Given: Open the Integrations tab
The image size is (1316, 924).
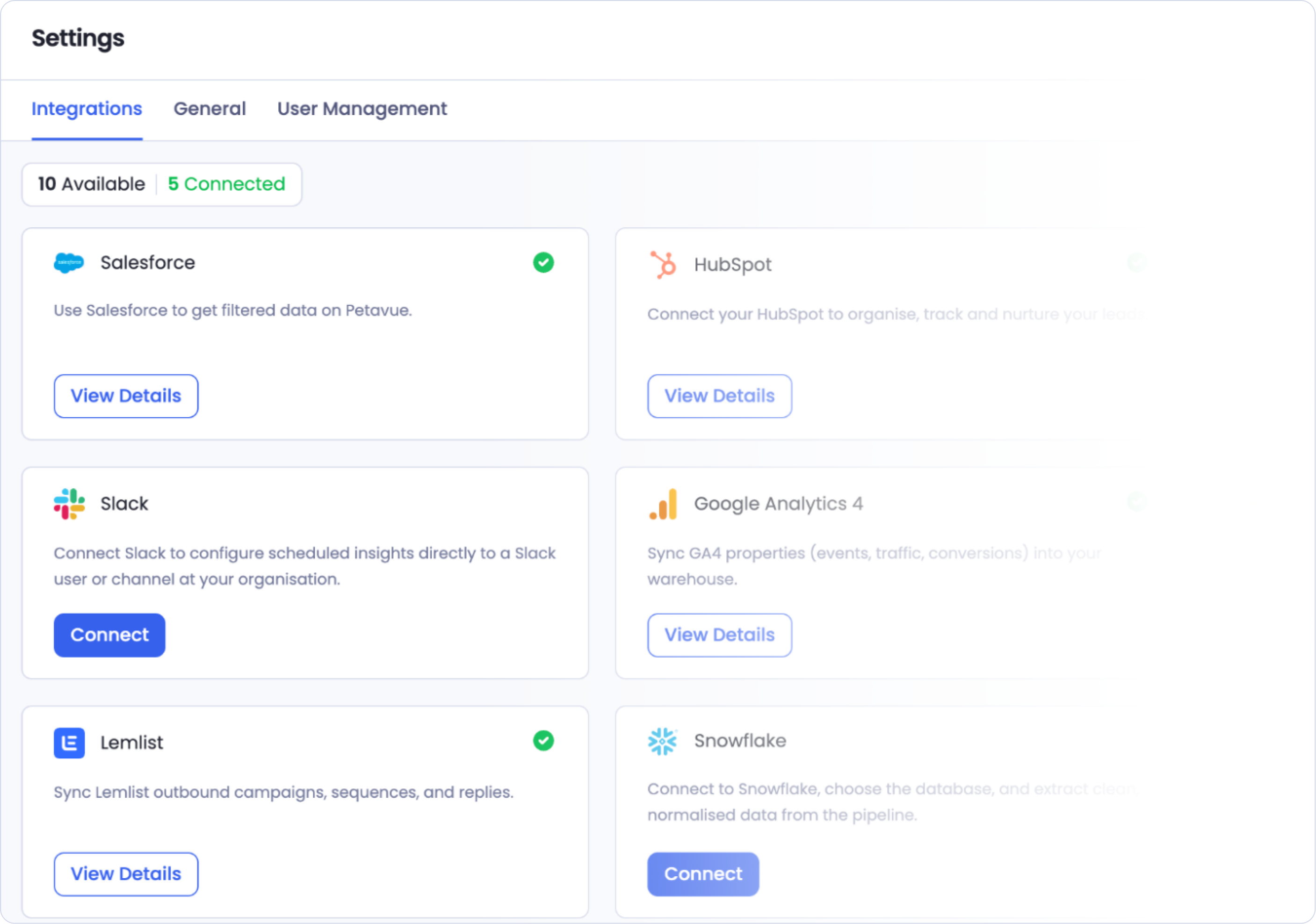Looking at the screenshot, I should 87,109.
